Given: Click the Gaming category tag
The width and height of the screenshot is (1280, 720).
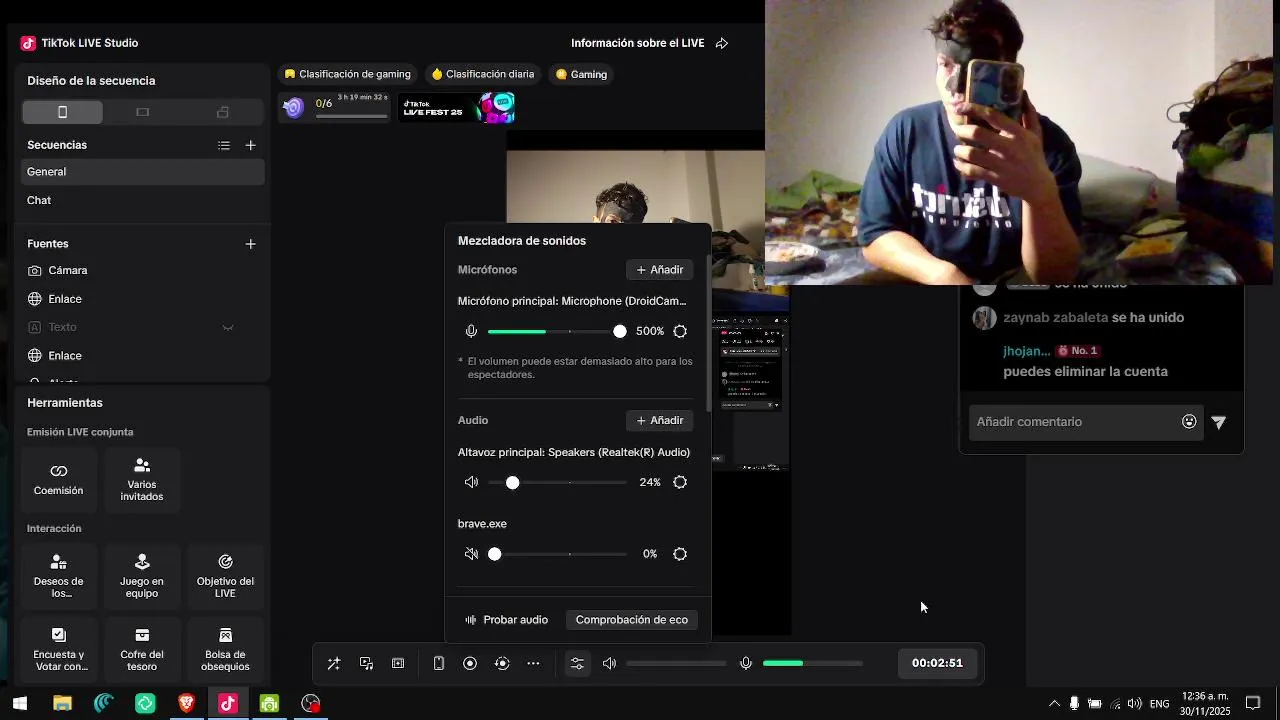Looking at the screenshot, I should pos(581,74).
